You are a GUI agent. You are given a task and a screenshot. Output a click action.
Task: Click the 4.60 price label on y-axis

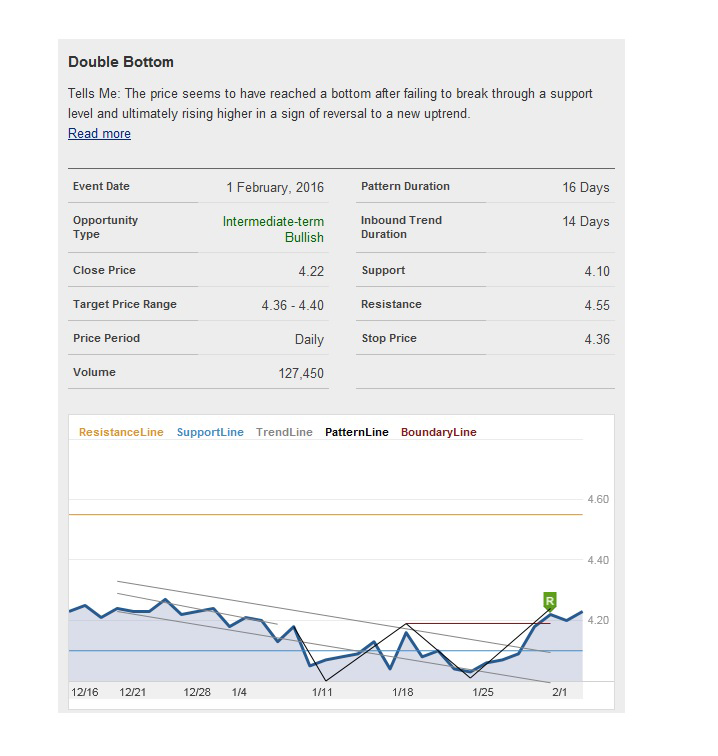tap(596, 500)
